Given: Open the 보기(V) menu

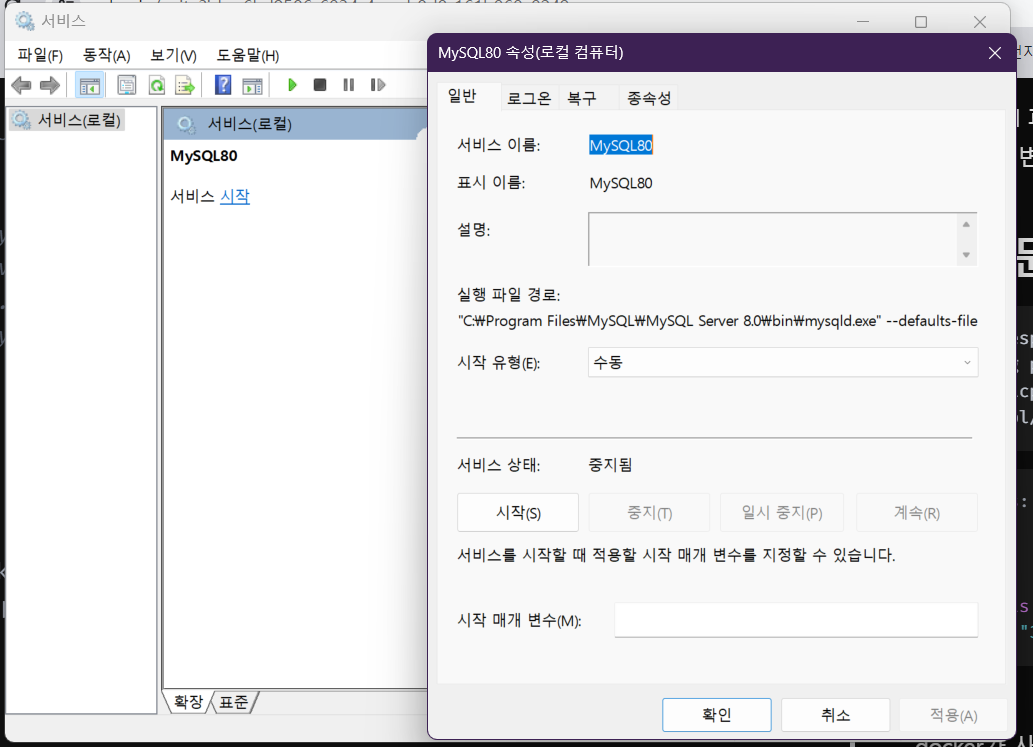Looking at the screenshot, I should (173, 55).
